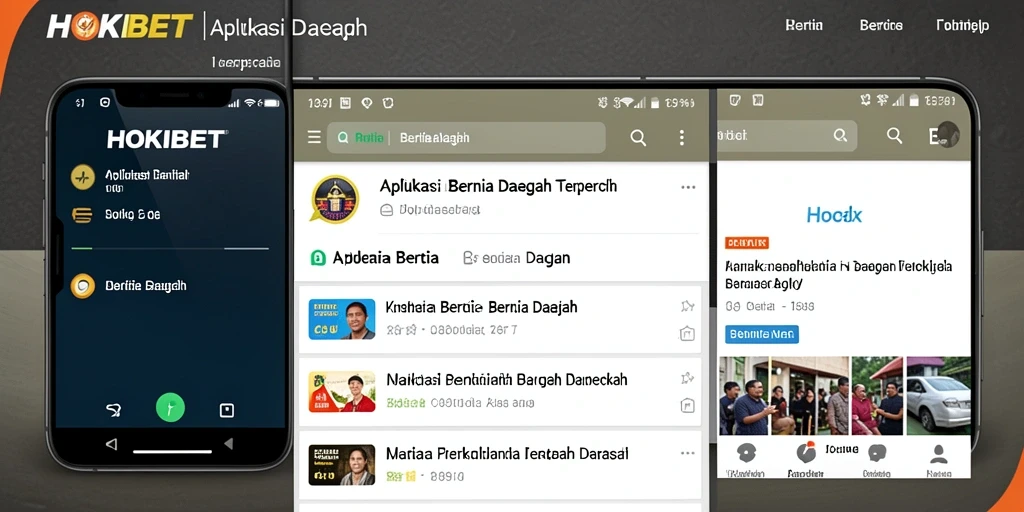Click the HOKIBET logo in the page header
This screenshot has width=1024, height=512.
coord(120,27)
